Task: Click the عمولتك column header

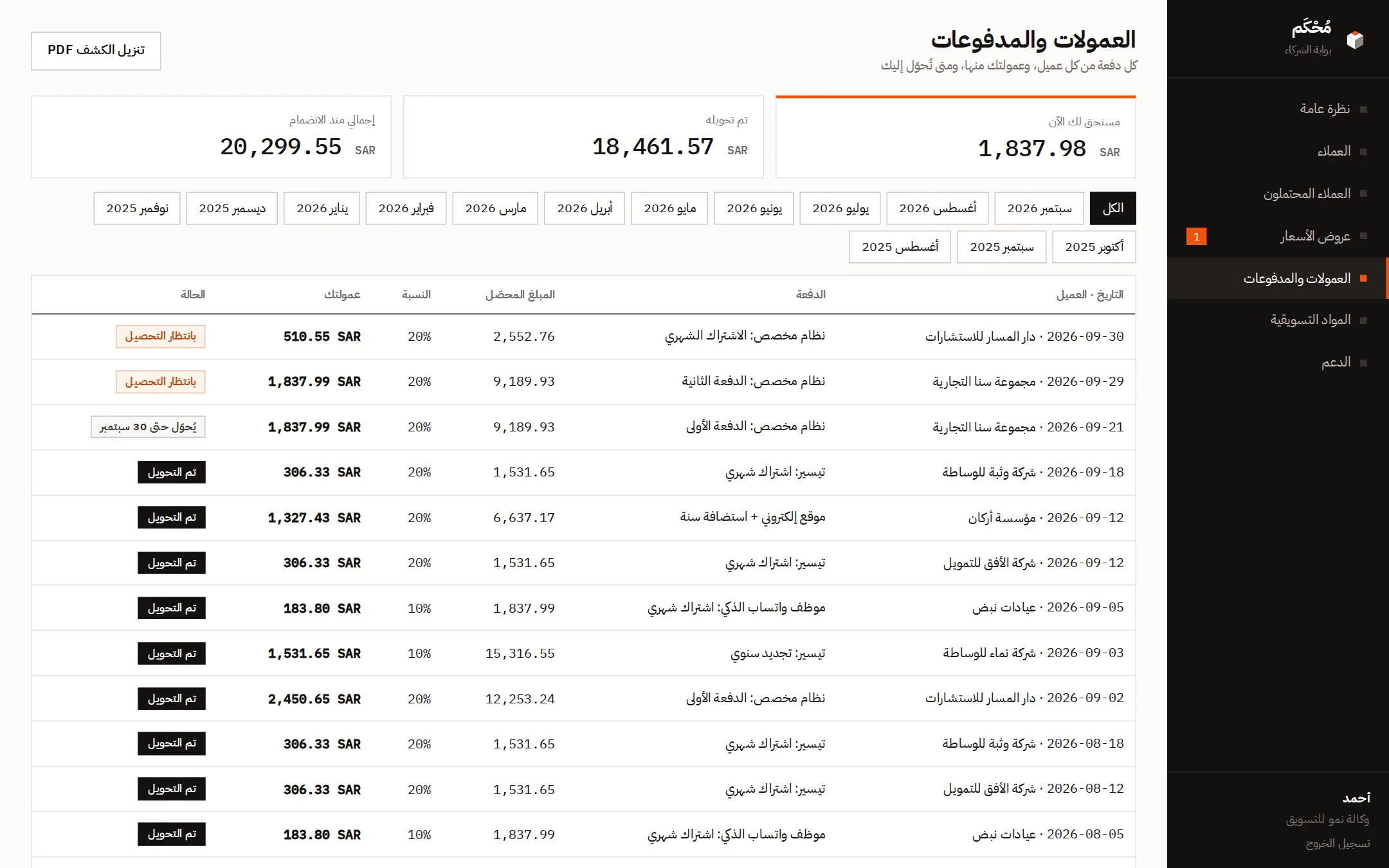Action: click(x=342, y=294)
